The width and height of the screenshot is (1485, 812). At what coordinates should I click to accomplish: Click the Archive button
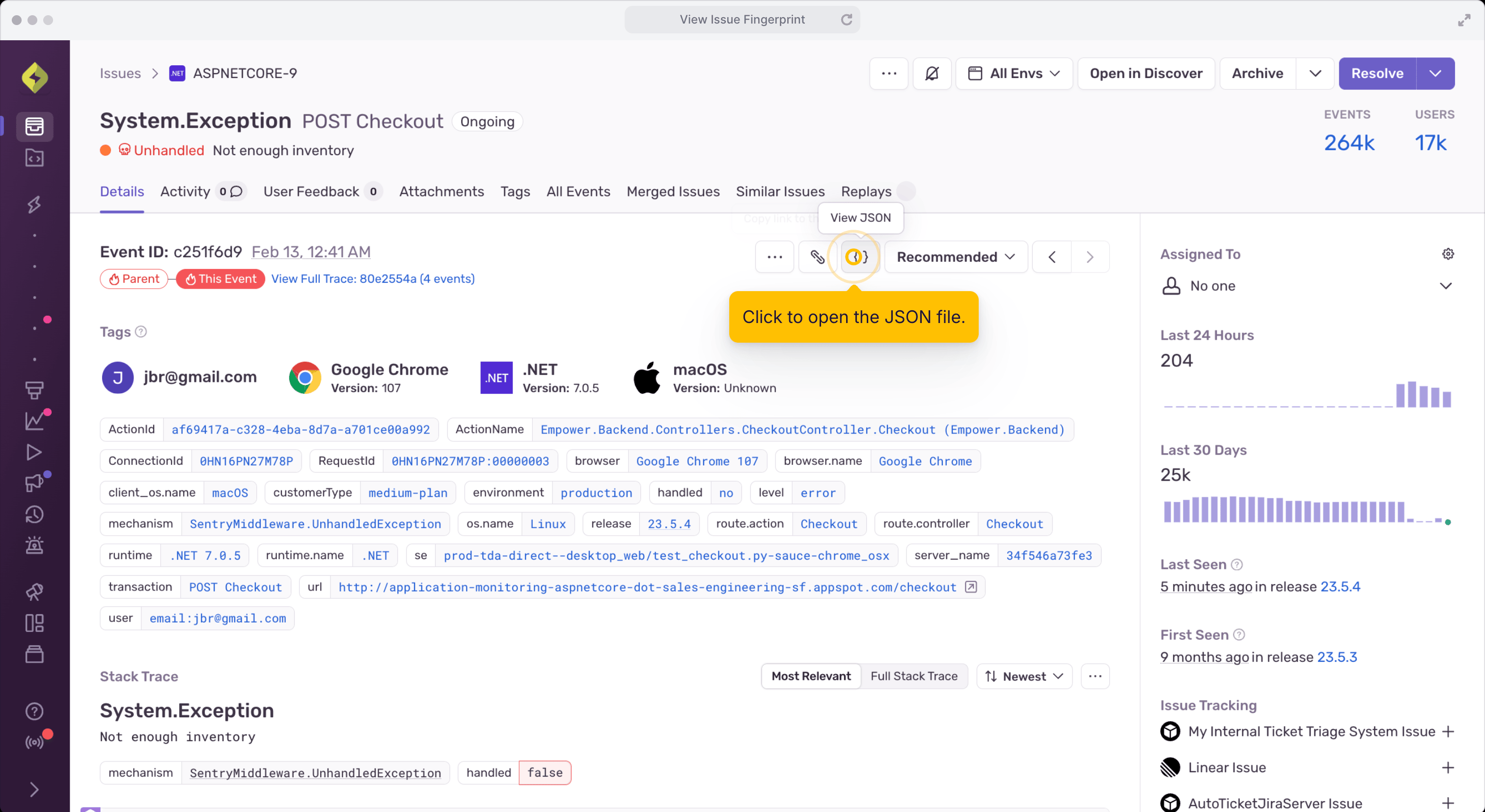pyautogui.click(x=1257, y=73)
